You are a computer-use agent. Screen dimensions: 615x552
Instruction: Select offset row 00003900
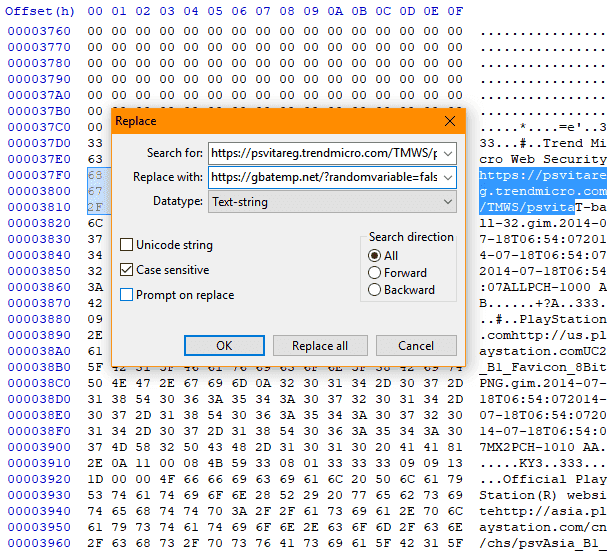click(39, 447)
